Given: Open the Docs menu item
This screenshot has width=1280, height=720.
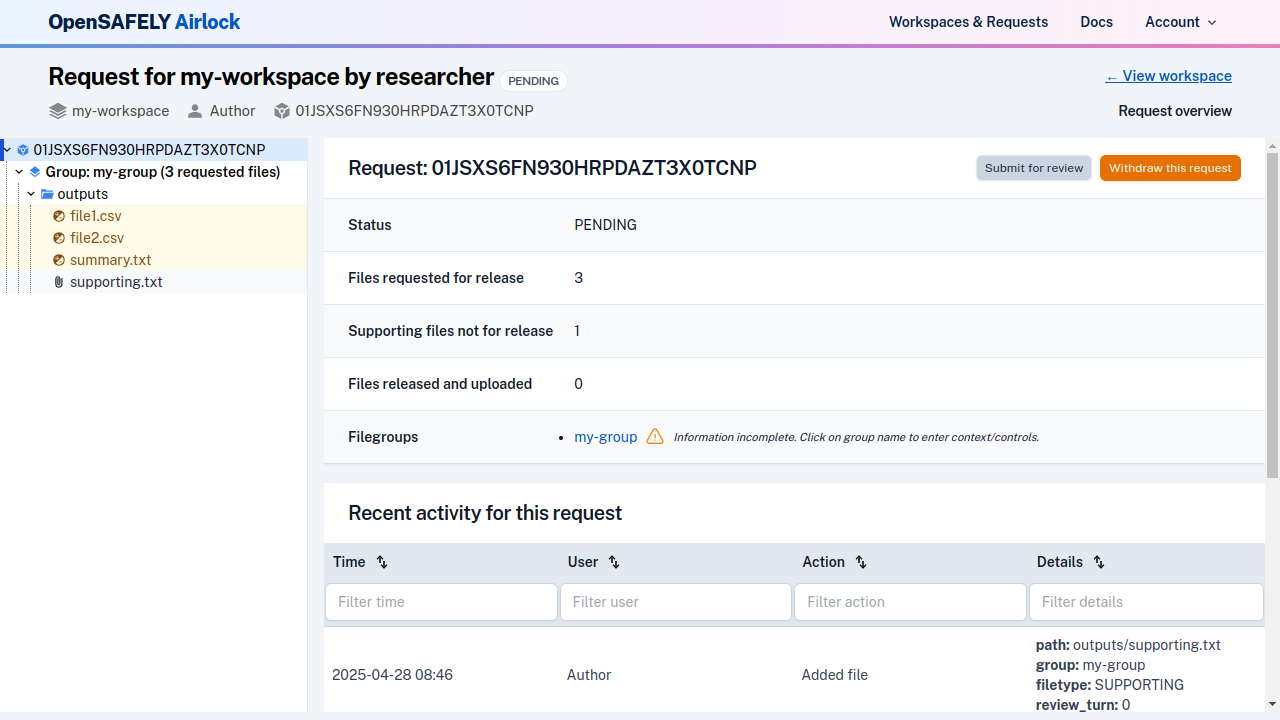Looking at the screenshot, I should [x=1096, y=22].
